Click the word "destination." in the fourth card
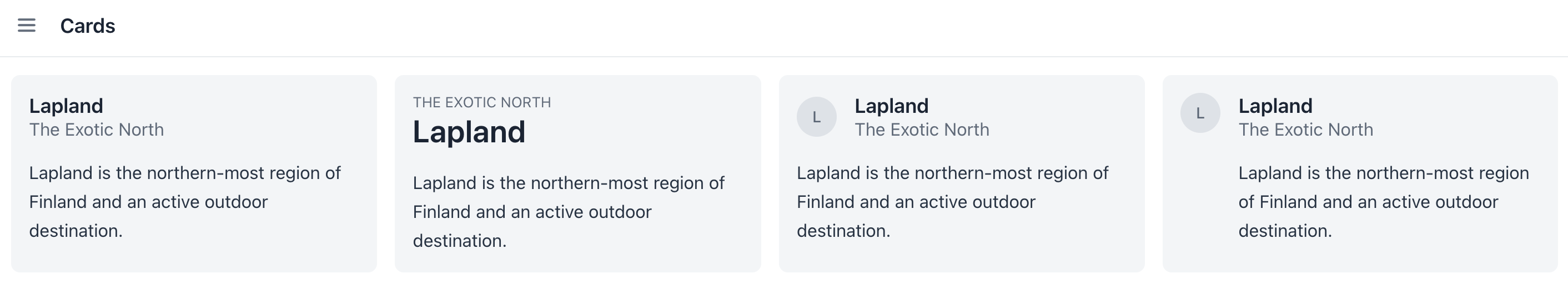The width and height of the screenshot is (1568, 298). tap(1285, 231)
